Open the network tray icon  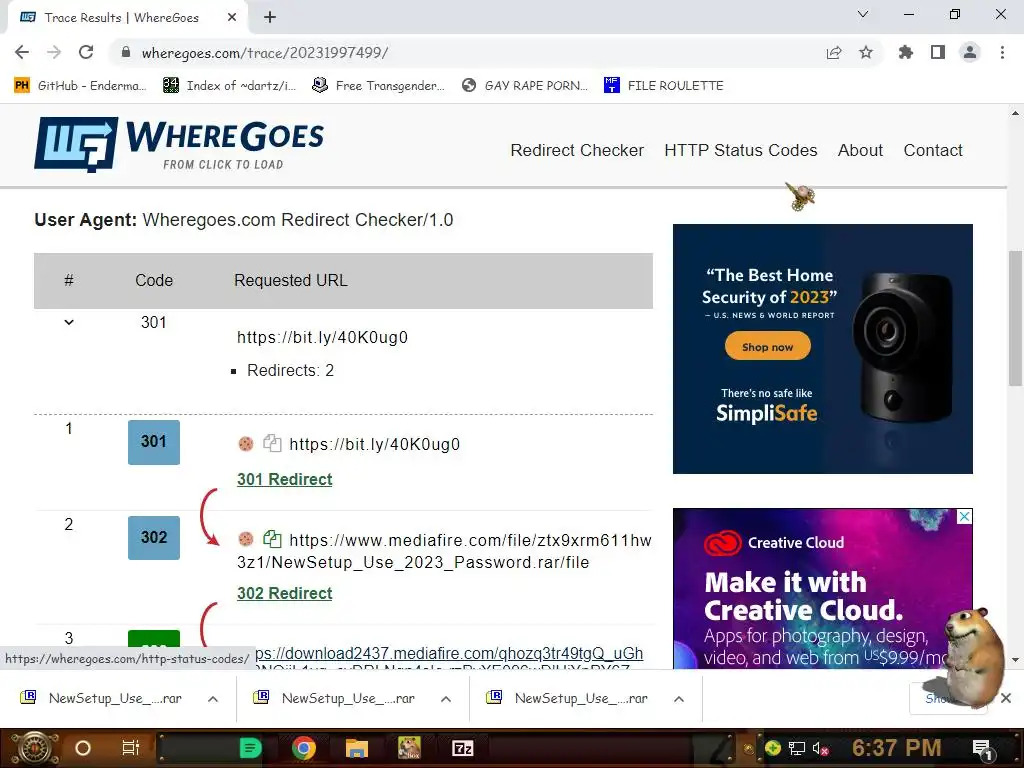click(797, 748)
